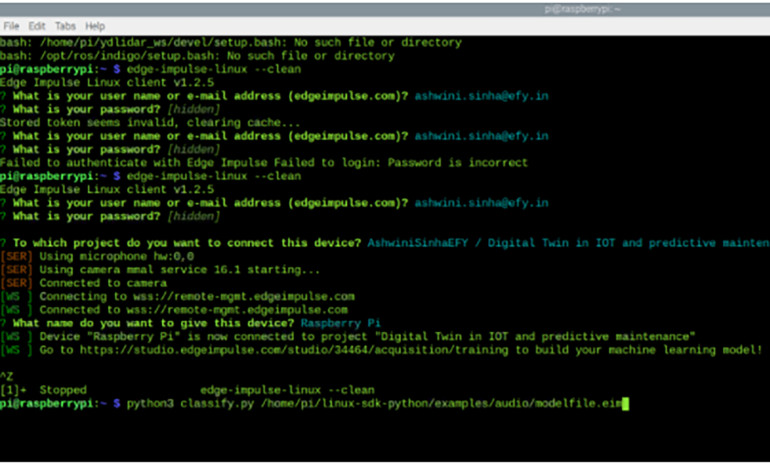Viewport: 770px width, 465px height.
Task: Open the Edit menu
Action: (x=37, y=26)
